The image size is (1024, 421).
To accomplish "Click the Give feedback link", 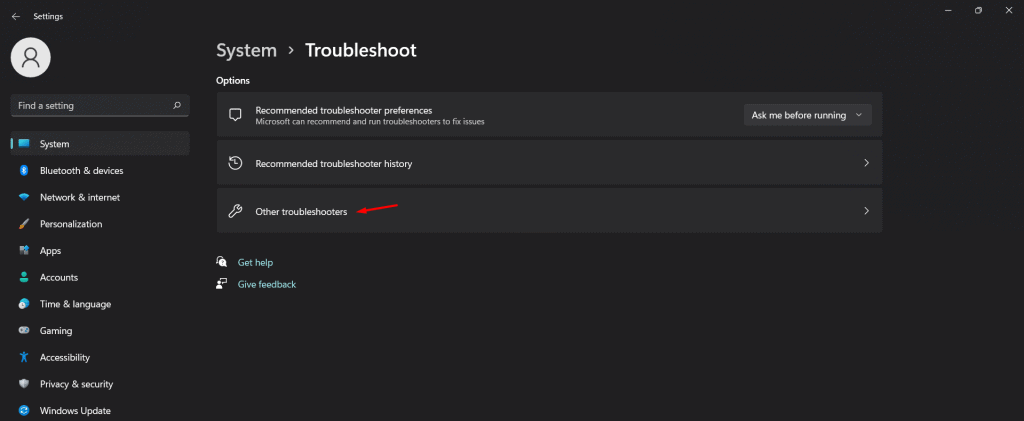I will click(x=266, y=284).
